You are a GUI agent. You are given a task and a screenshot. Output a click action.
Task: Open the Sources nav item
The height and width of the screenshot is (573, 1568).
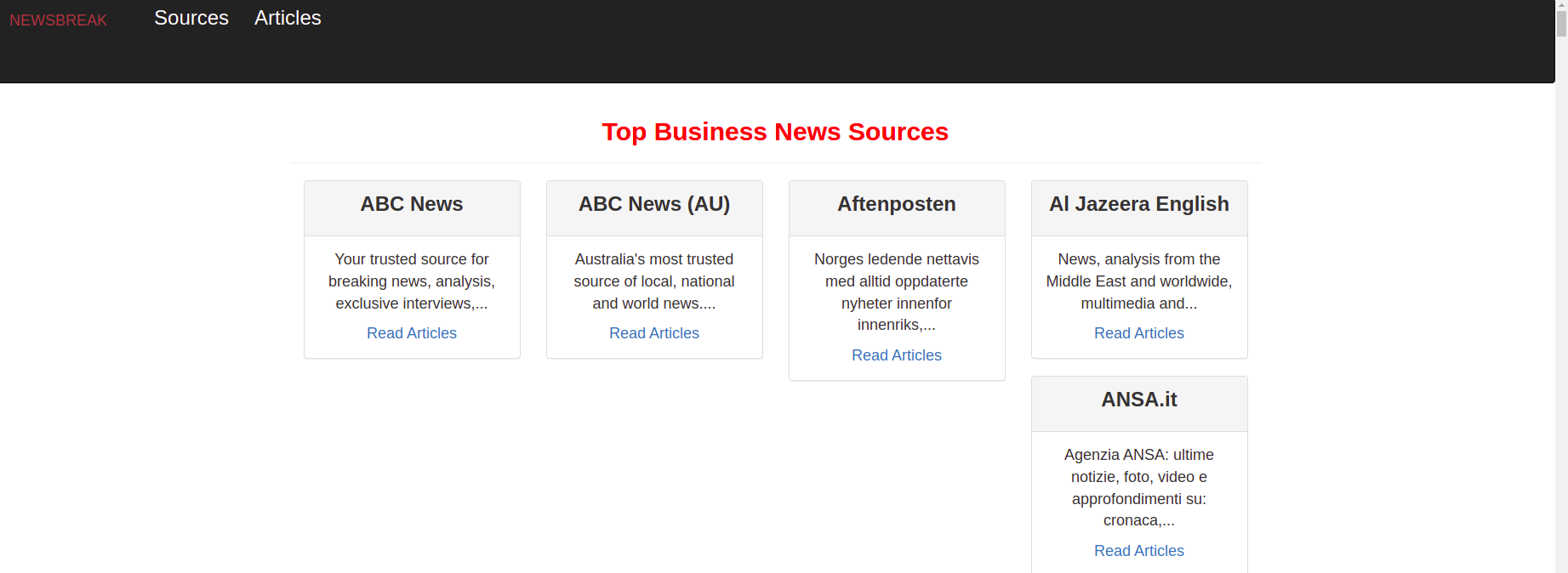click(x=191, y=18)
